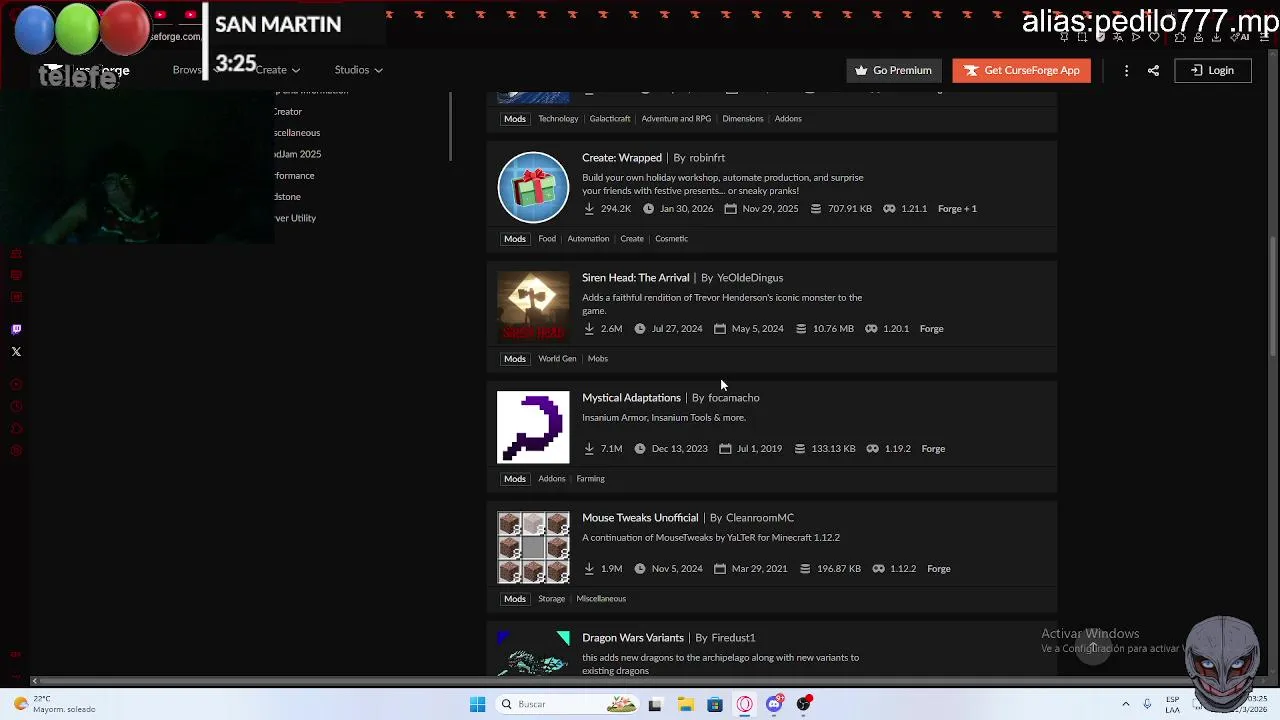Click calendar icon beside Nov 29, 2025

730,209
